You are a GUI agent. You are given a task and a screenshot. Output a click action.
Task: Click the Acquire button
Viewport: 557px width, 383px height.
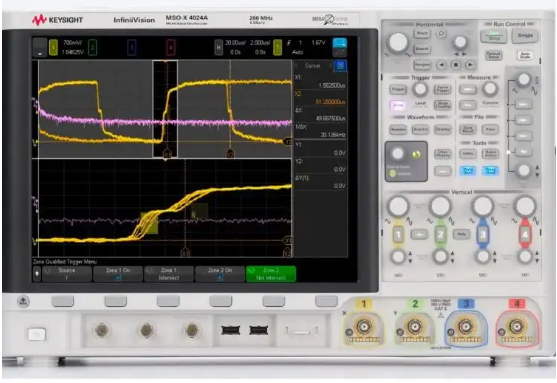[x=420, y=129]
